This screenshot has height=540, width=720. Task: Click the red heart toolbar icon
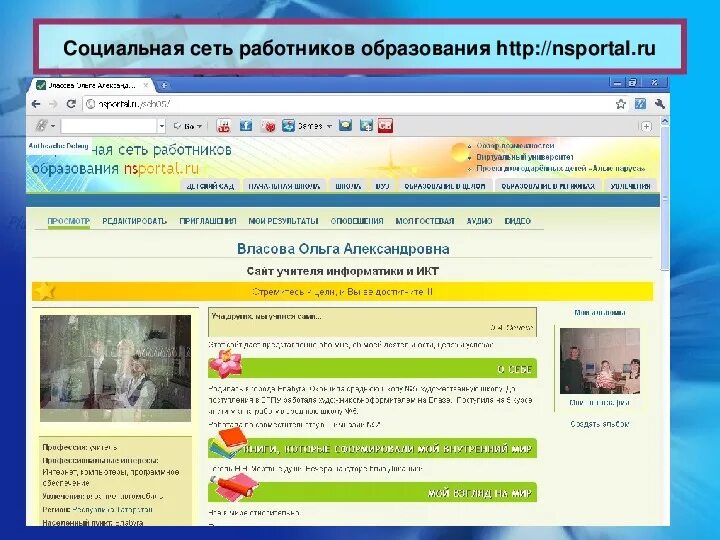268,125
